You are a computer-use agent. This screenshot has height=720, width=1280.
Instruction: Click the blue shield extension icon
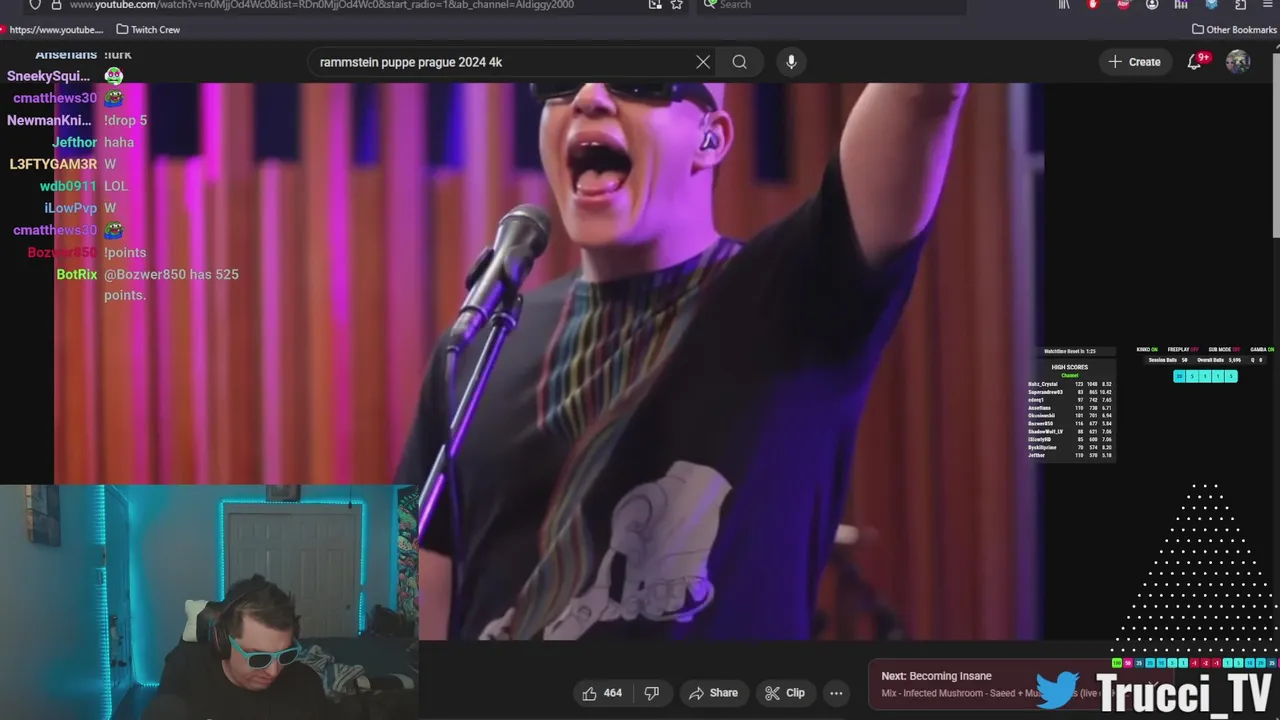pyautogui.click(x=1212, y=5)
